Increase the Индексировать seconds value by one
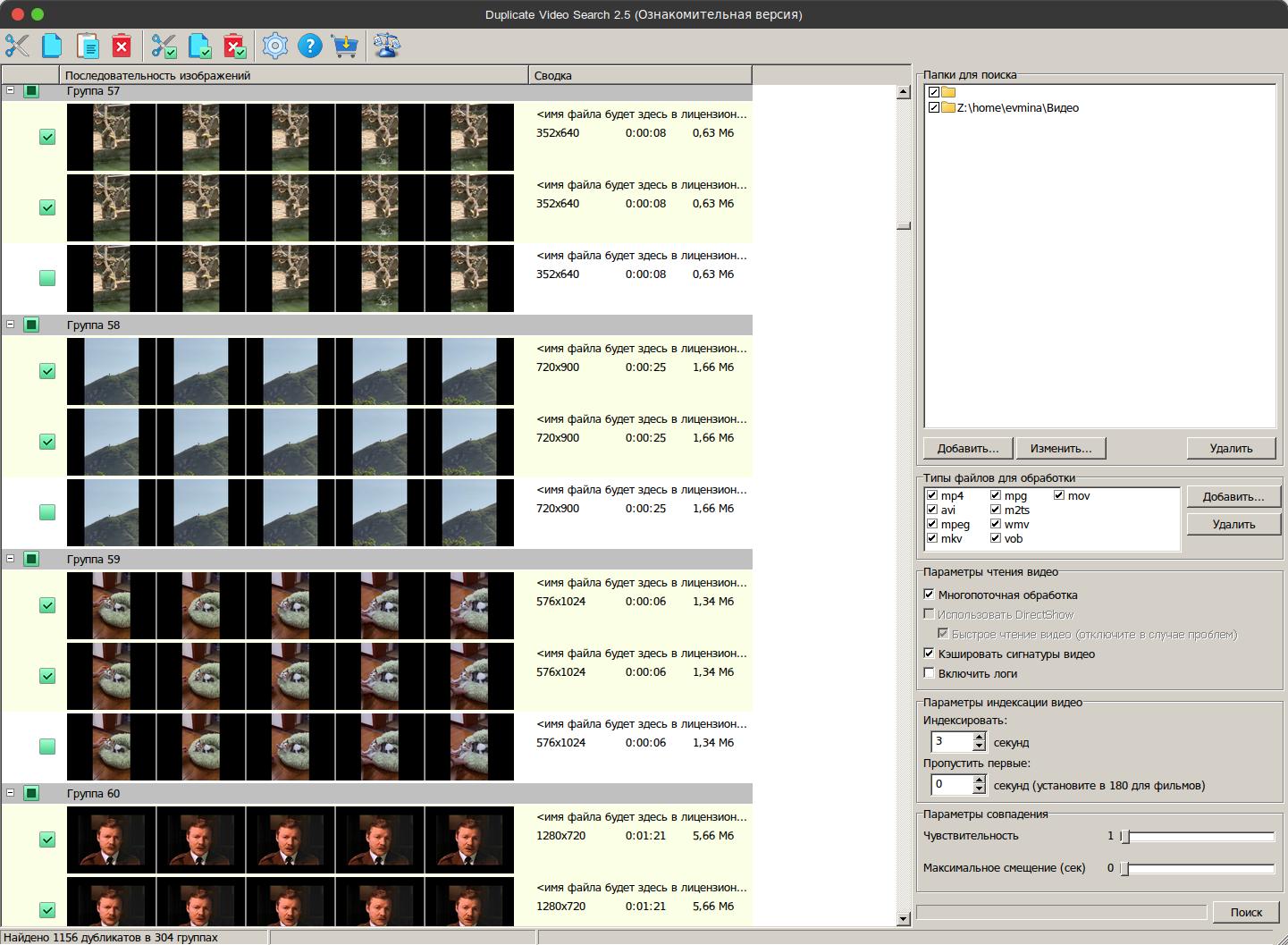The height and width of the screenshot is (945, 1288). pos(980,737)
